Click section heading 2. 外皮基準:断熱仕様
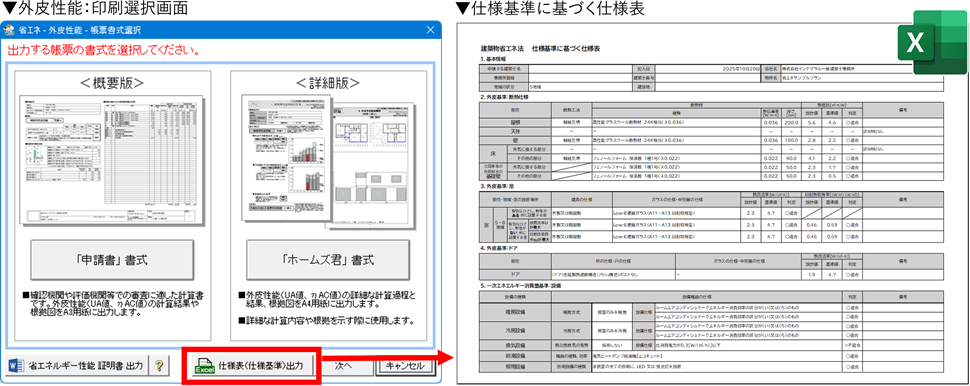The width and height of the screenshot is (970, 386). [504, 97]
